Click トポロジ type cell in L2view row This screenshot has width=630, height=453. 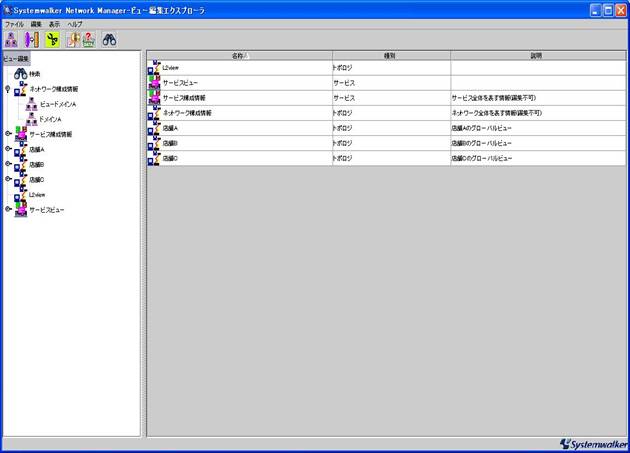click(x=391, y=68)
